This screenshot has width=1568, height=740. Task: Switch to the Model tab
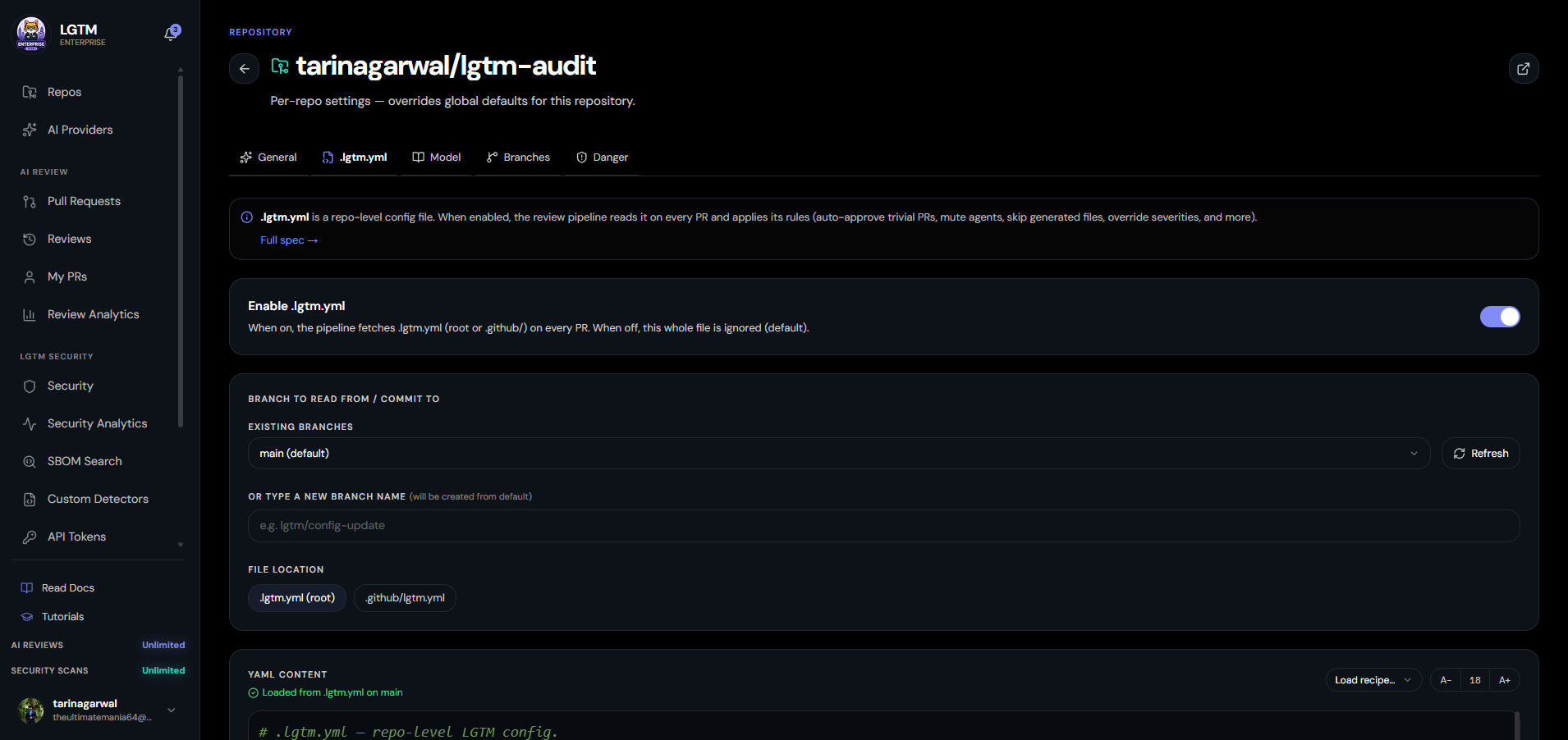pyautogui.click(x=437, y=158)
